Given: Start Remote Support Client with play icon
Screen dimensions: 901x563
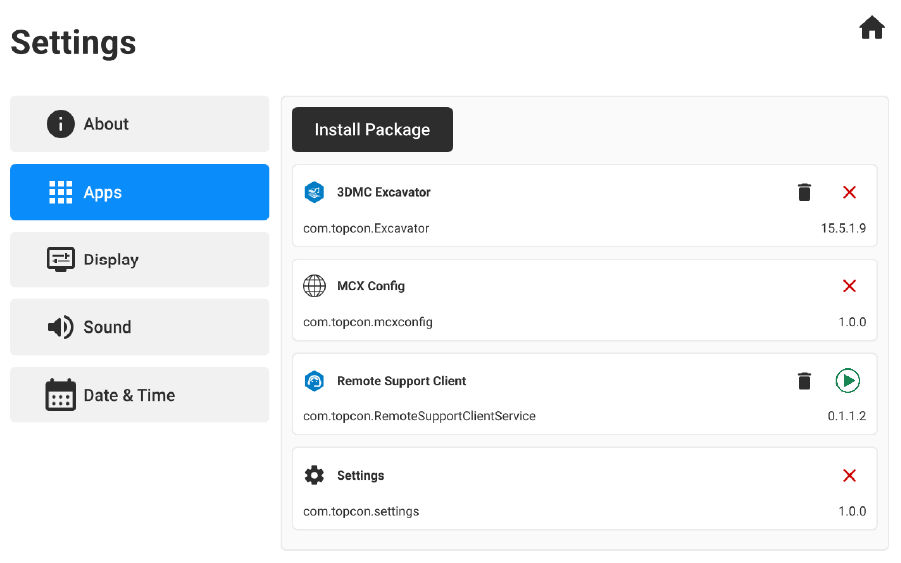Looking at the screenshot, I should click(x=848, y=381).
